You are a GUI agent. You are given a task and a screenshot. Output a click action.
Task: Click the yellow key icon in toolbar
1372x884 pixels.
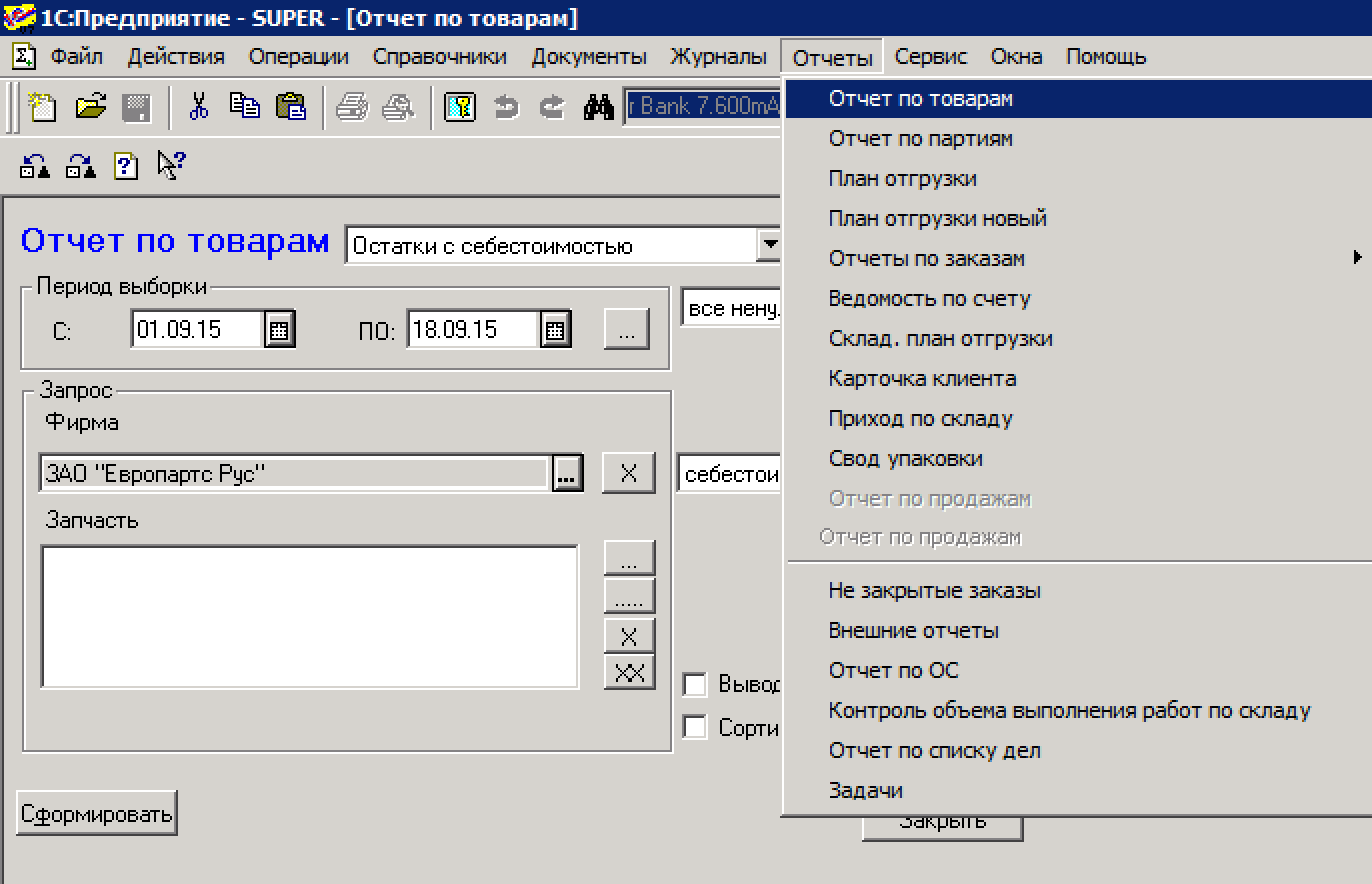pyautogui.click(x=459, y=106)
